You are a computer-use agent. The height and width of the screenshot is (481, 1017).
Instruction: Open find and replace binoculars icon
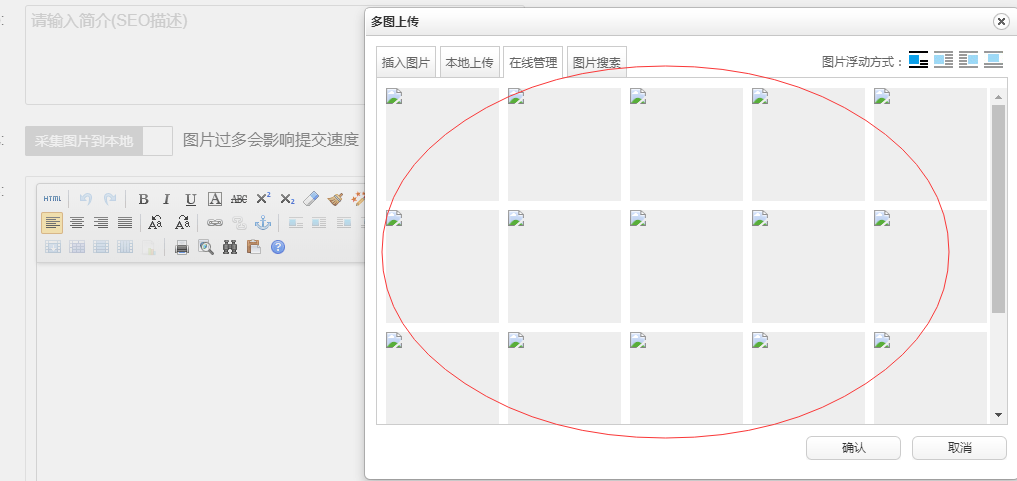[x=230, y=247]
